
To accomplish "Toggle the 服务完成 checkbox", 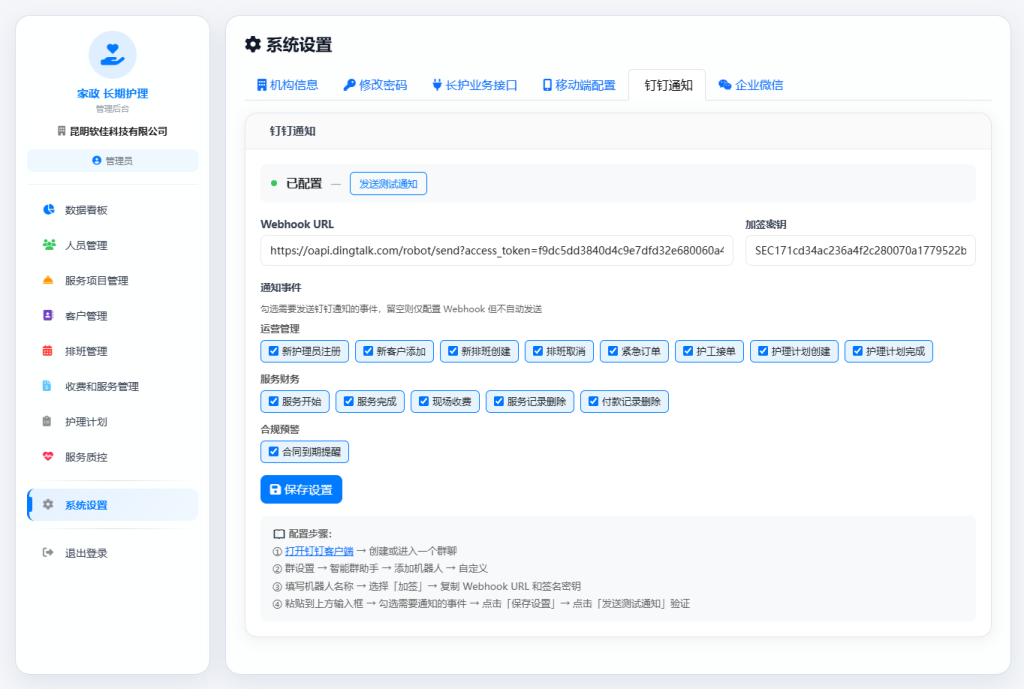I will [349, 402].
